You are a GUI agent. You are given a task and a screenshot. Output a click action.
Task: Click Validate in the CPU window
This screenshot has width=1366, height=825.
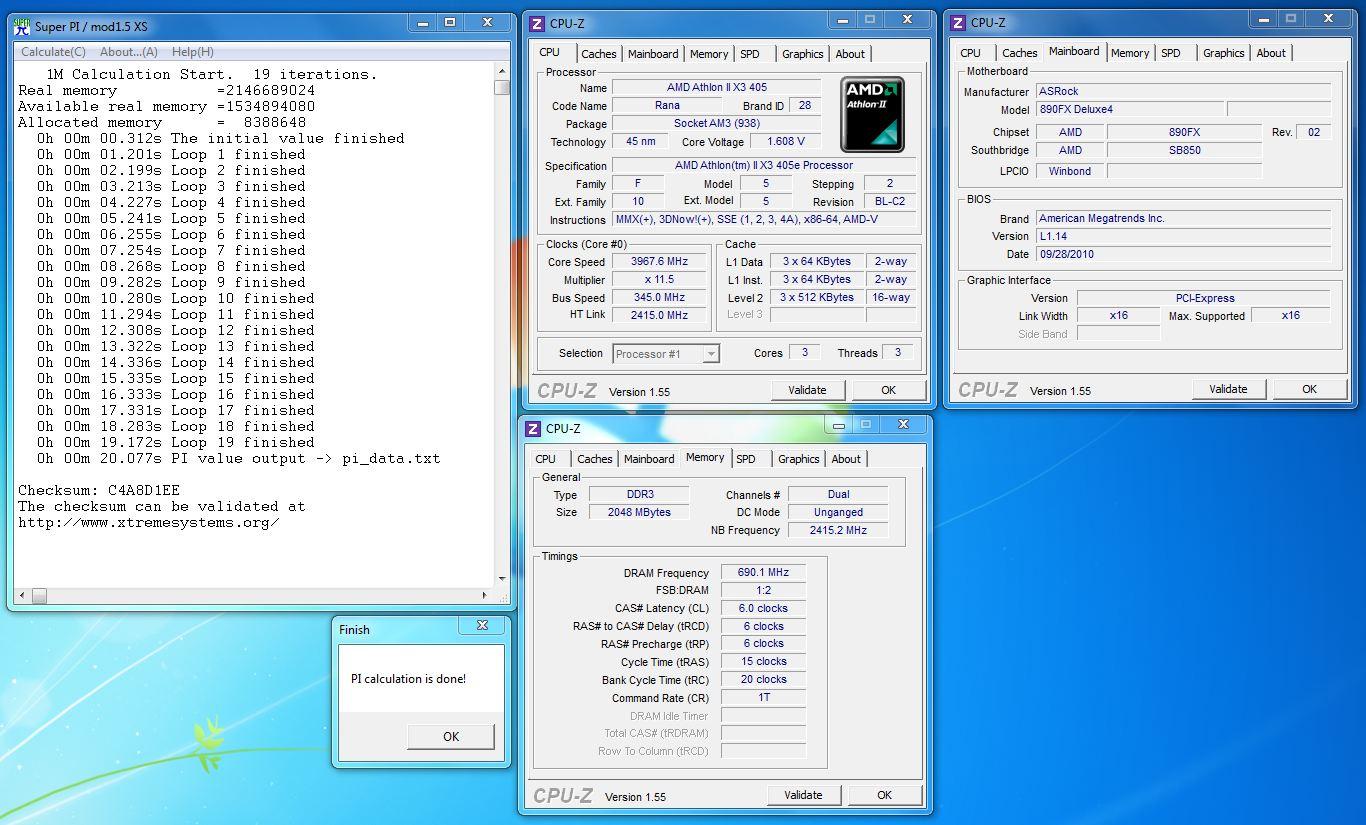click(807, 390)
